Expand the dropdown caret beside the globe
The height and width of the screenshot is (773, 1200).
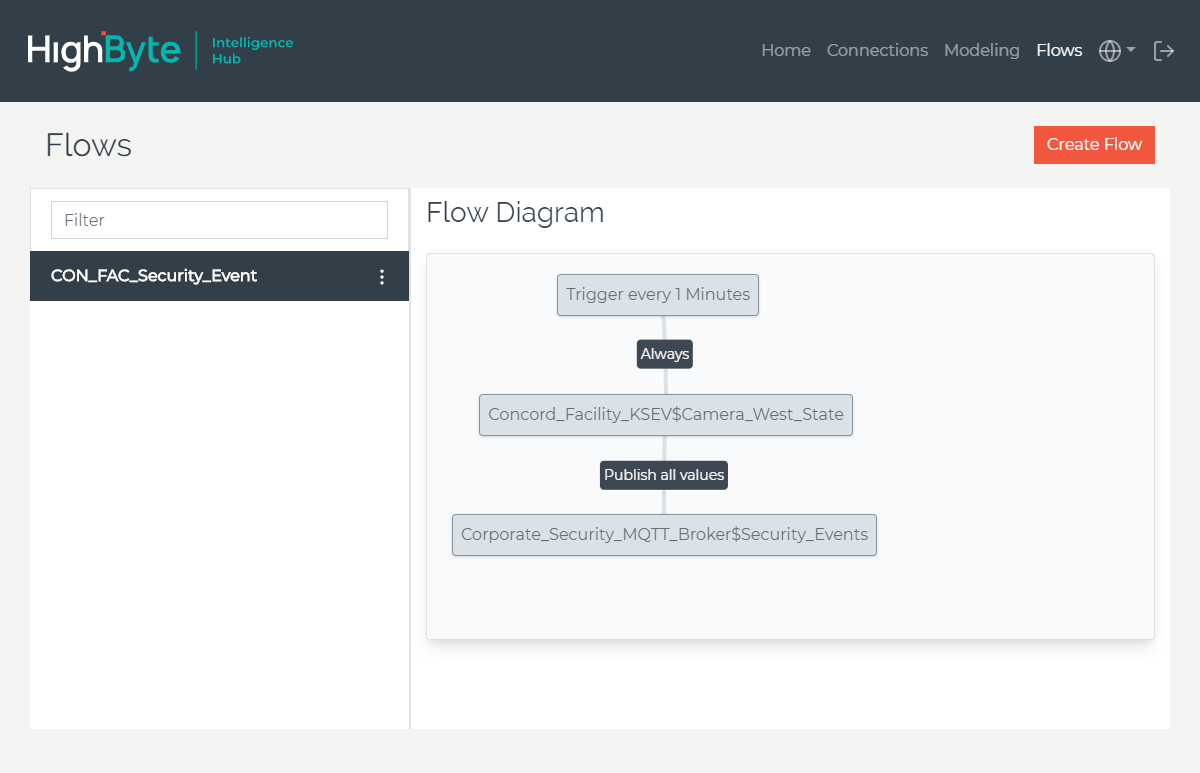1131,50
